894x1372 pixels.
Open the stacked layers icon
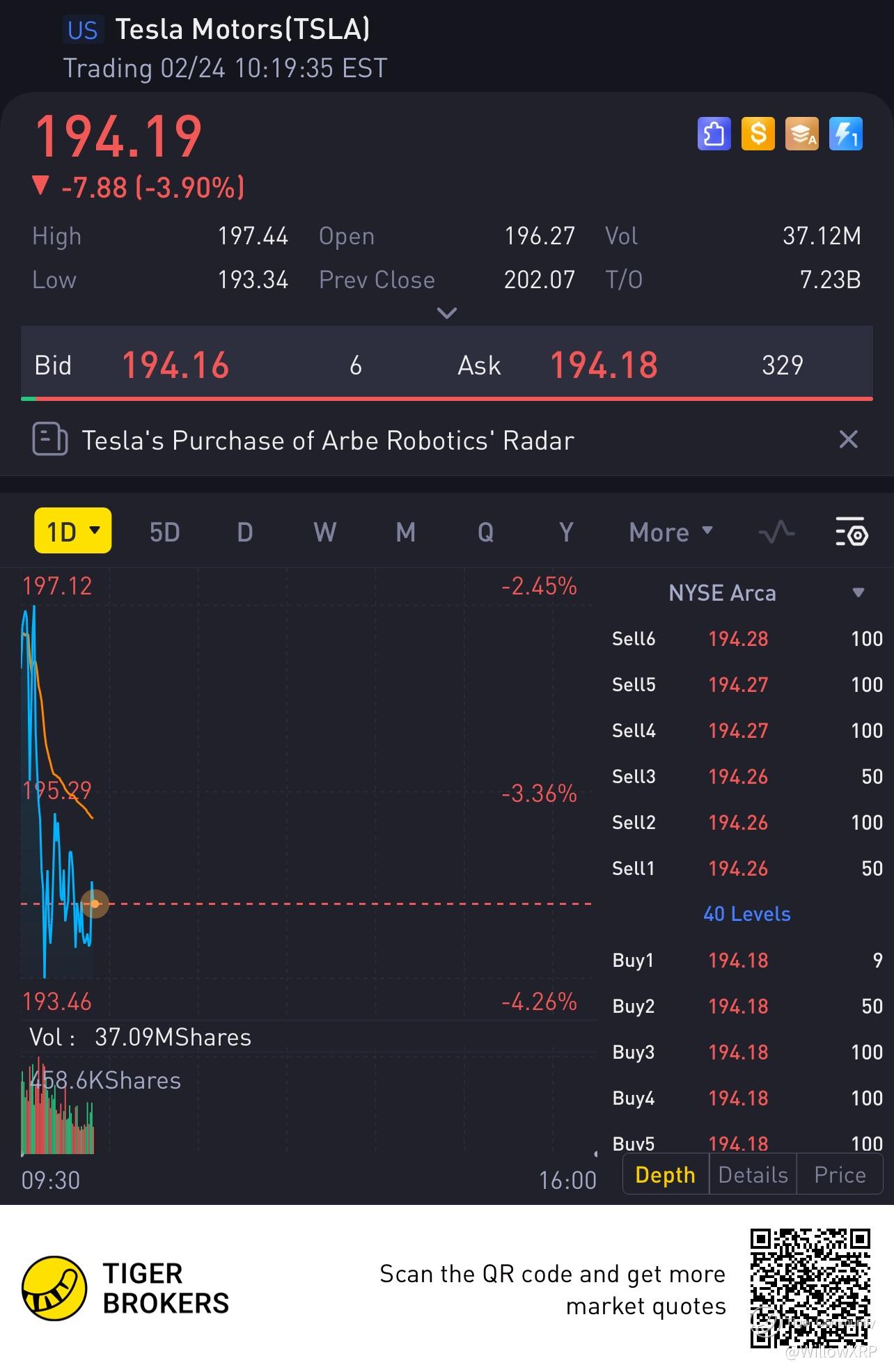click(802, 134)
